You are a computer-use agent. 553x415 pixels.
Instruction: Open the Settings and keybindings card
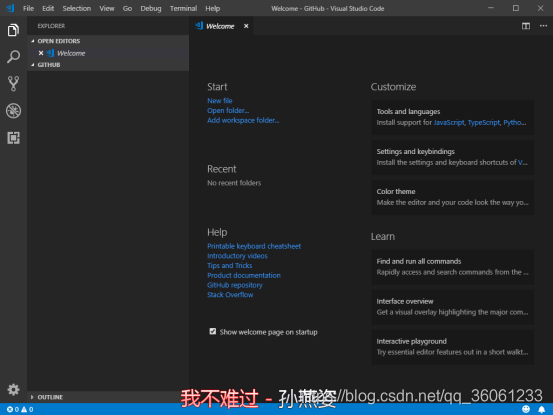(x=452, y=157)
